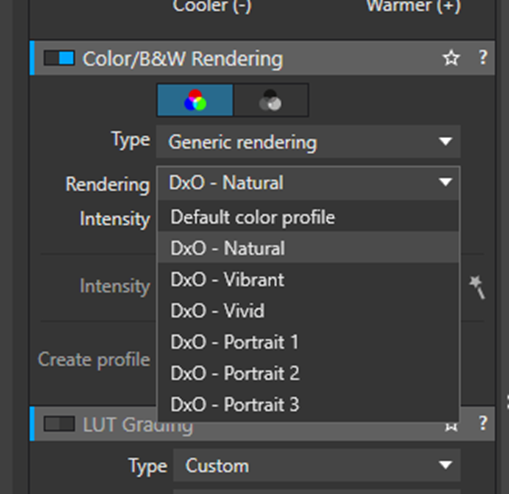
Task: Open help for LUT Grading palette
Action: [x=483, y=423]
